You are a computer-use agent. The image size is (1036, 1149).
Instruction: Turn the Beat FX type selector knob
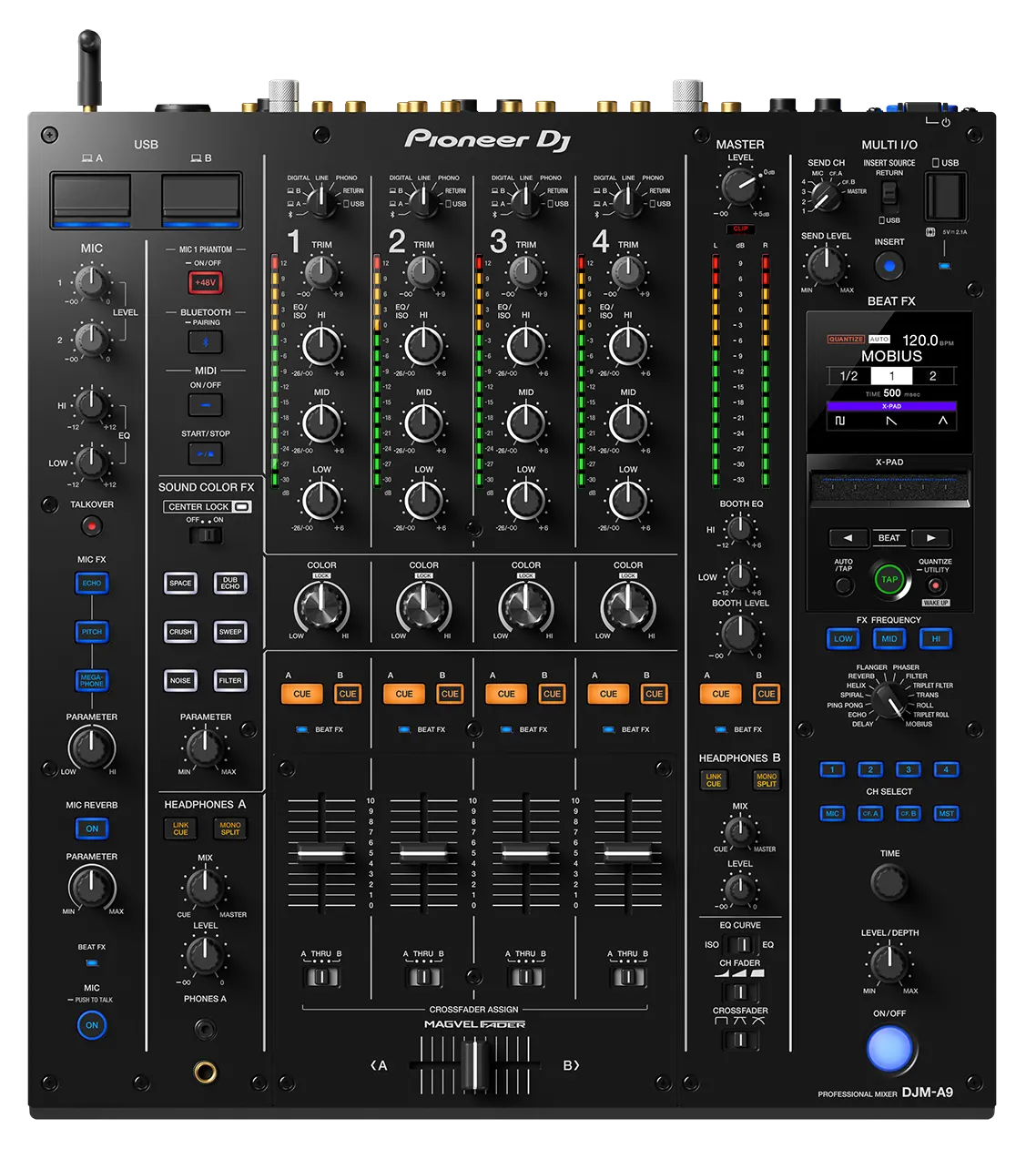[889, 699]
